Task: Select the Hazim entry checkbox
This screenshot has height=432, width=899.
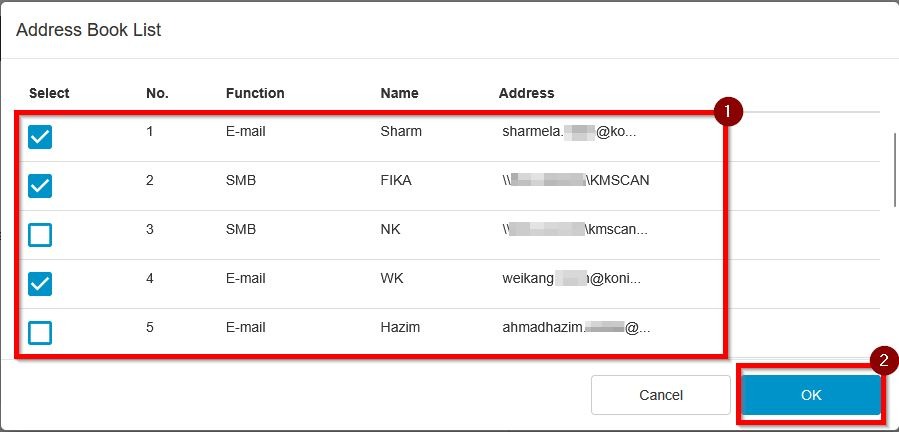Action: pos(40,332)
